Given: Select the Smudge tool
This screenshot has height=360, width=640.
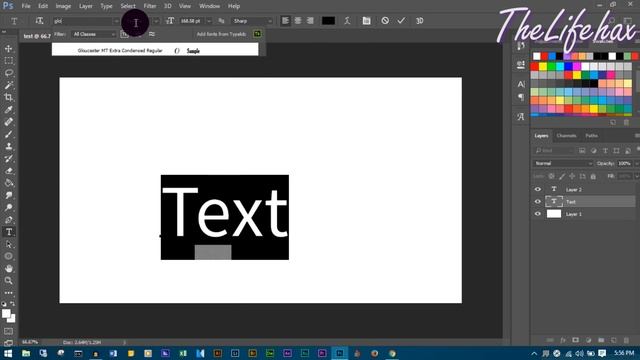Looking at the screenshot, I should [x=9, y=196].
